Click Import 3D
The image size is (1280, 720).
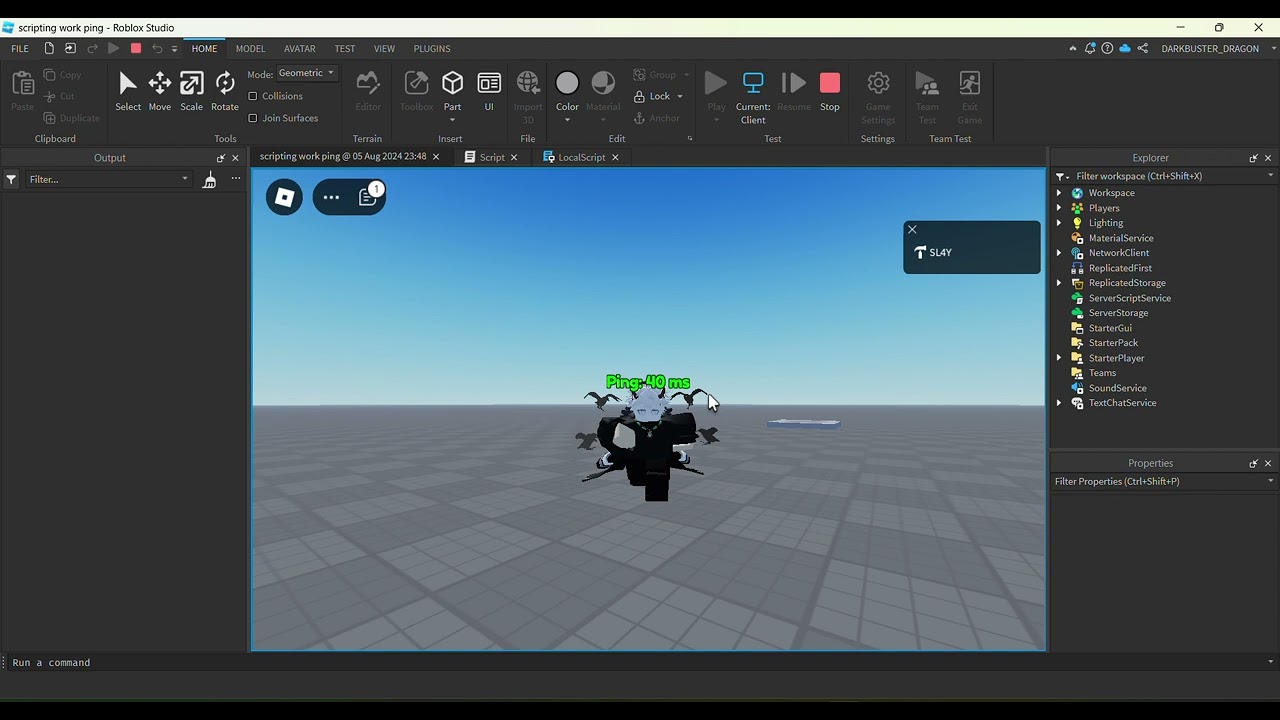coord(528,97)
